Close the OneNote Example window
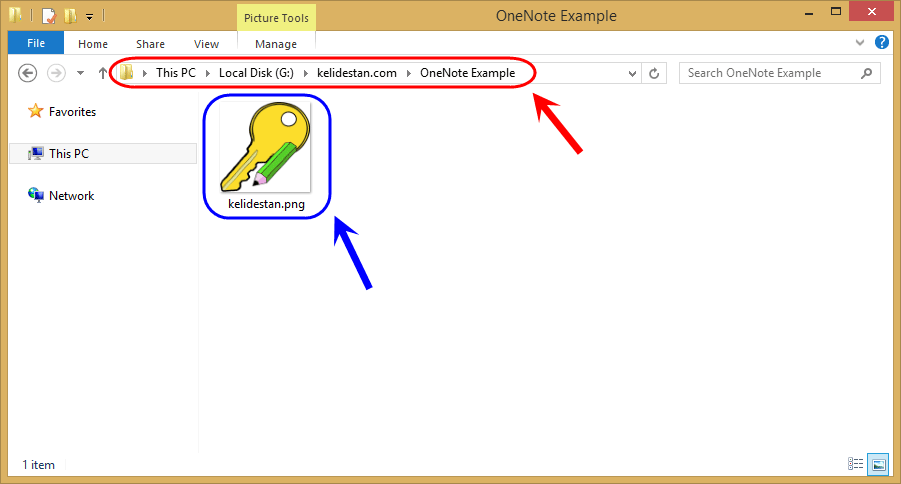 point(872,11)
